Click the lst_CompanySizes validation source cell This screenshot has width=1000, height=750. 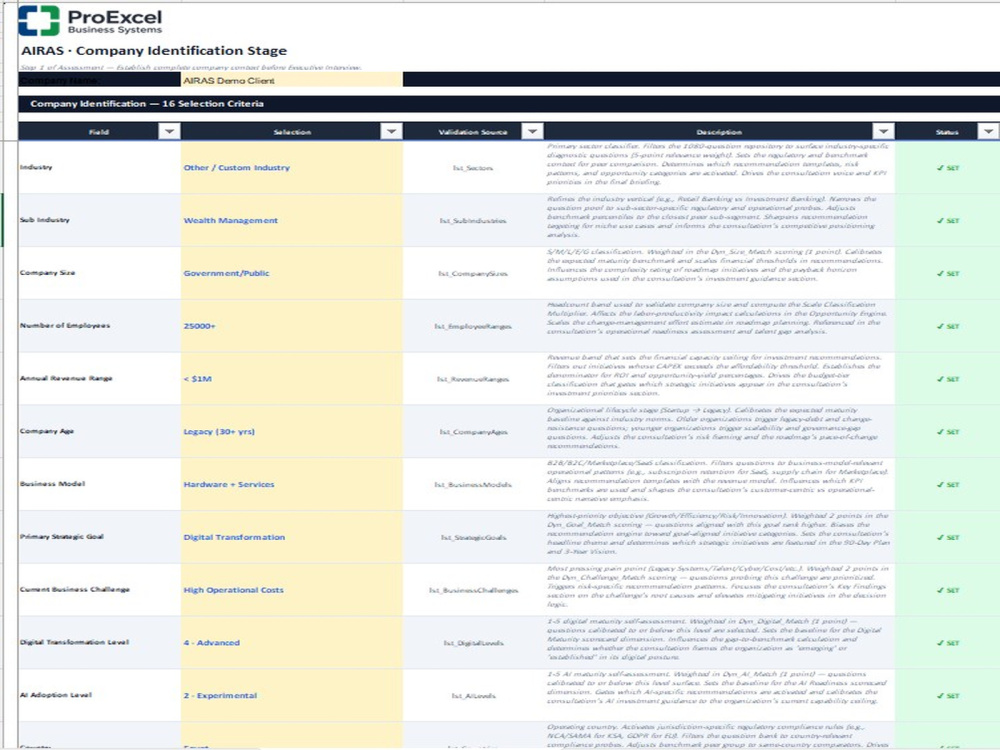(473, 274)
